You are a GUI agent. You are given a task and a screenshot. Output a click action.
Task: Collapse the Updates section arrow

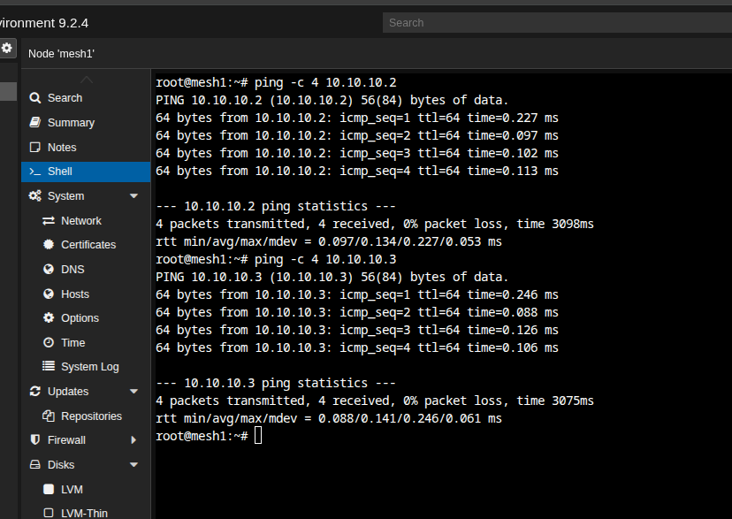134,391
